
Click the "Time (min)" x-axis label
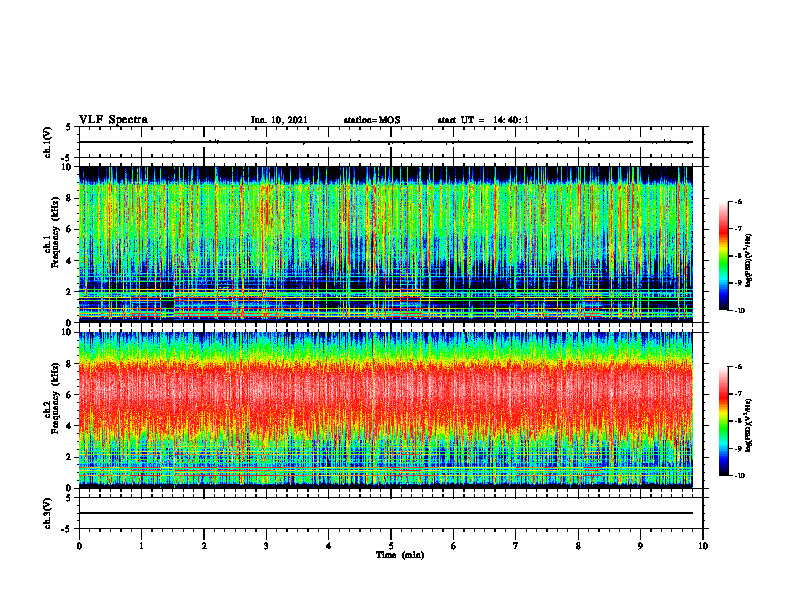[400, 555]
